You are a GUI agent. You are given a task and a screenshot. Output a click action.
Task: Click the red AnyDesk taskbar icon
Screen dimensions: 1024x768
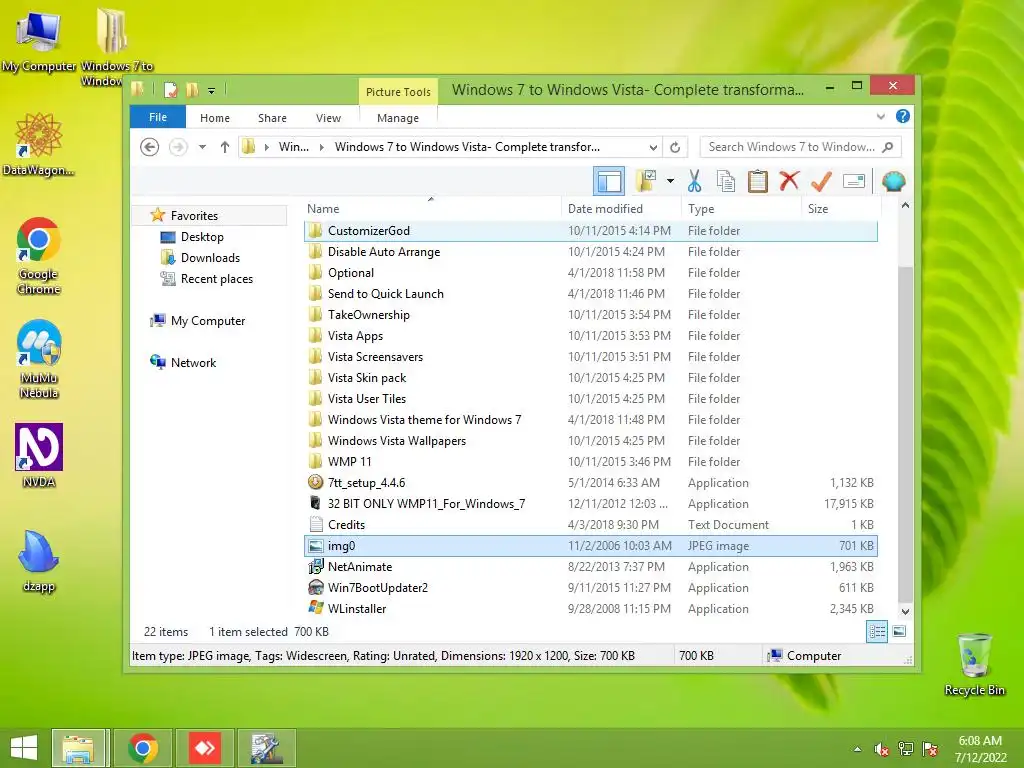tap(205, 748)
